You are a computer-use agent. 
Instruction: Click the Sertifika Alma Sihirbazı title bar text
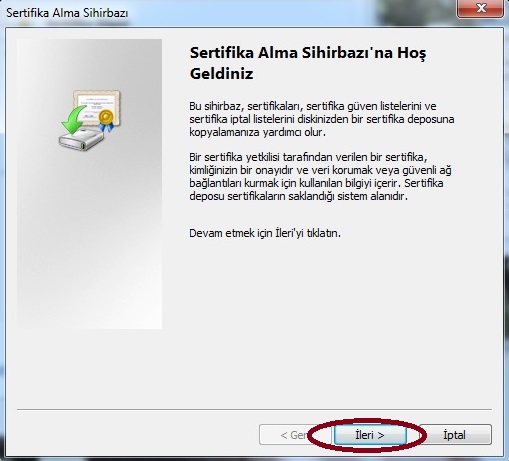click(x=67, y=13)
